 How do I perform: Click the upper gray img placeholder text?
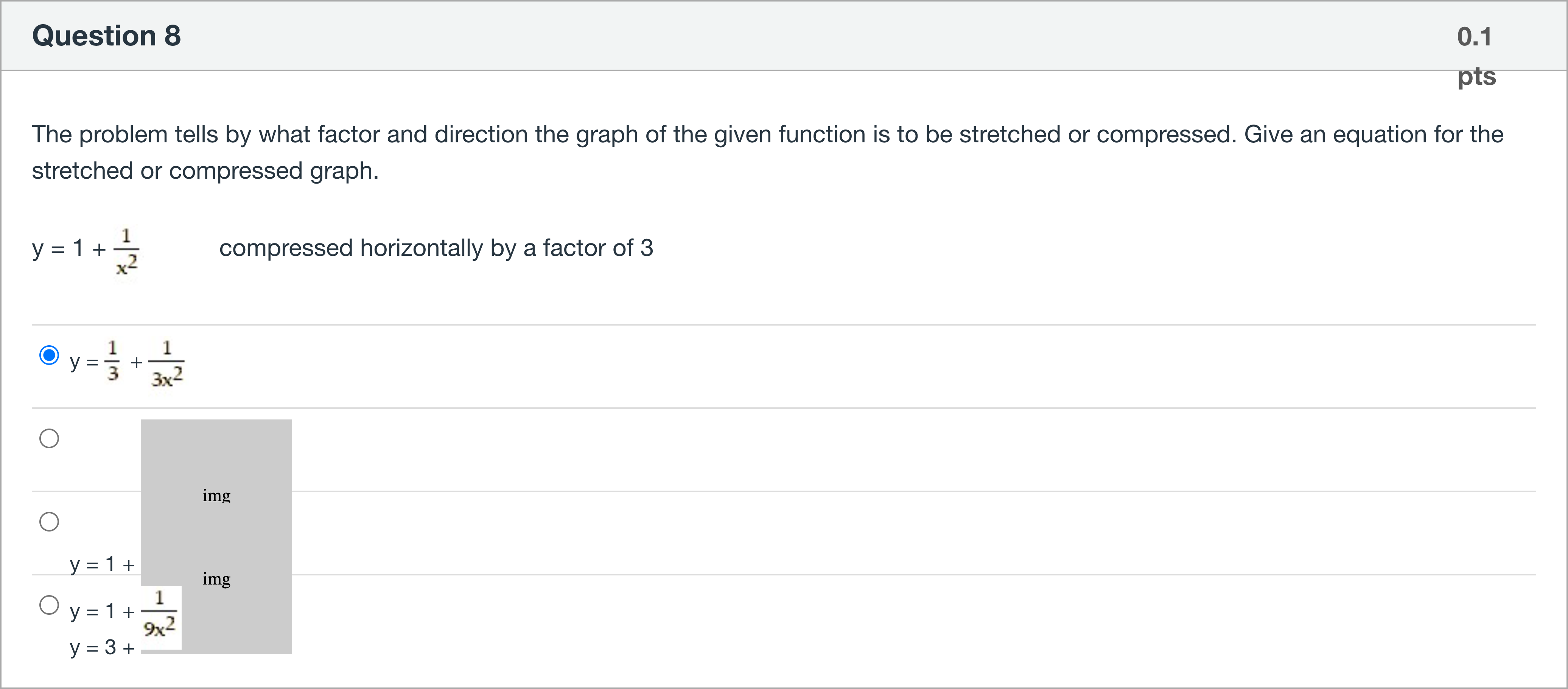(216, 495)
